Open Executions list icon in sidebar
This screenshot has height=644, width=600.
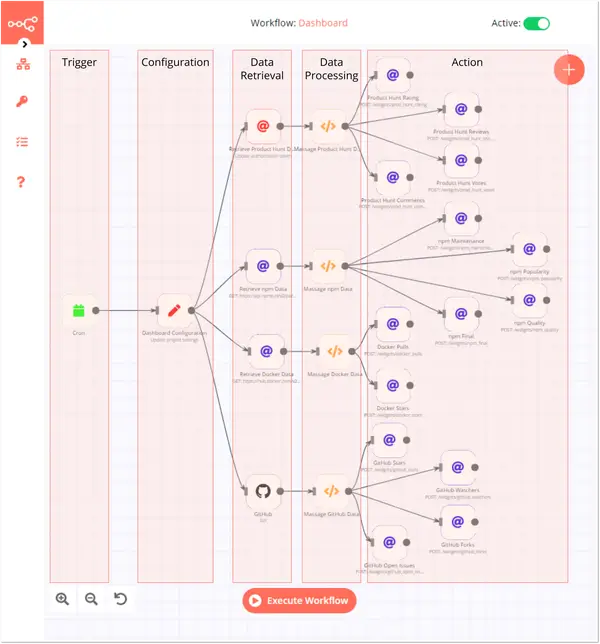[22, 142]
